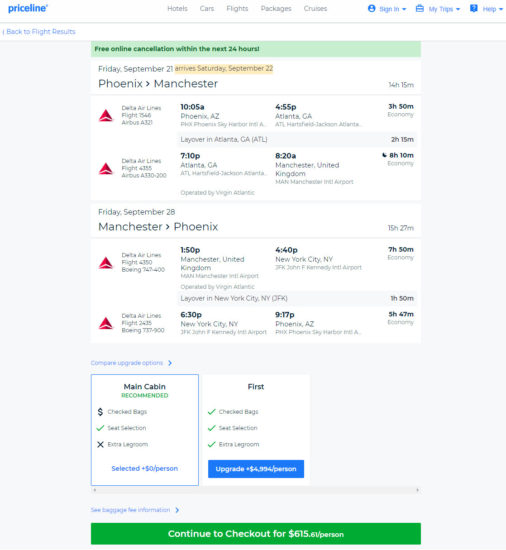Click Upgrade +$4,994/person button

point(256,469)
